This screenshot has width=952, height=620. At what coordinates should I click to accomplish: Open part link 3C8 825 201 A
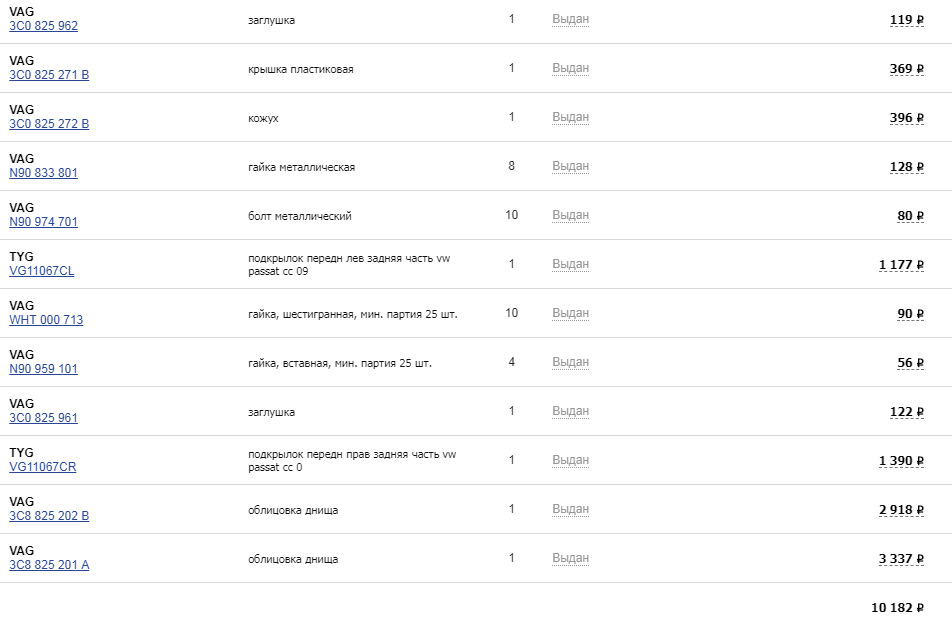49,565
